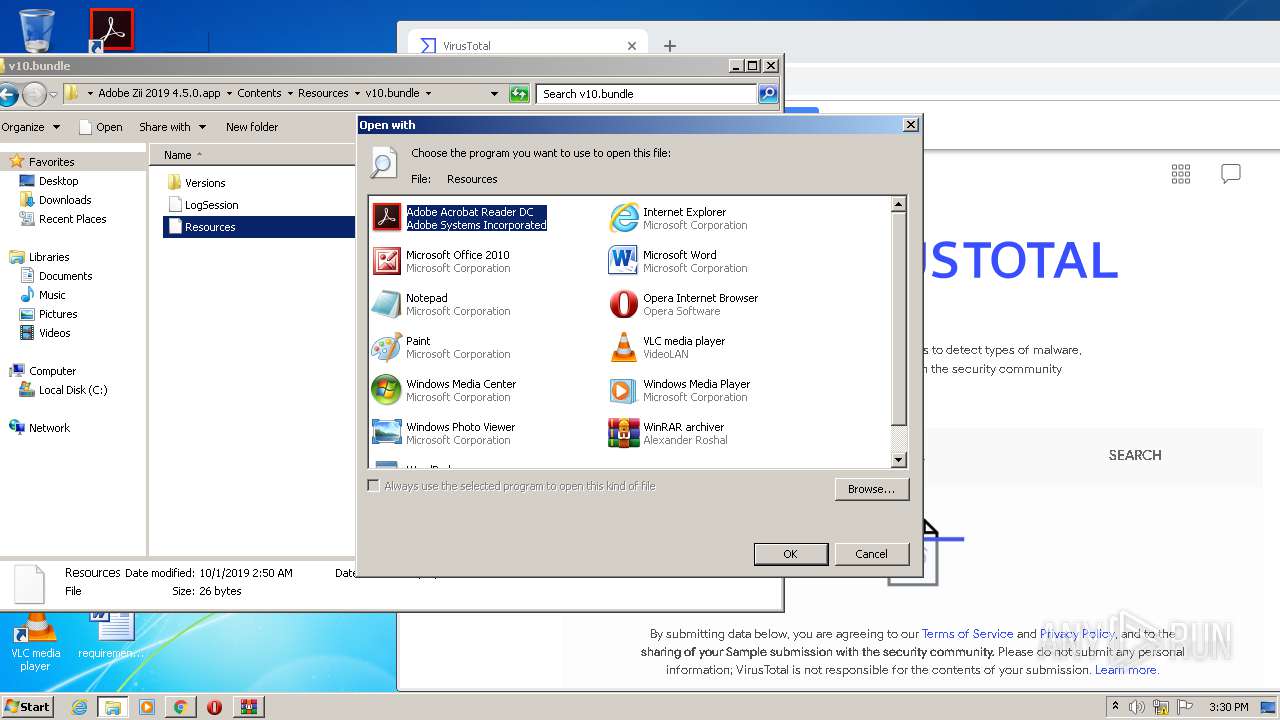This screenshot has width=1280, height=720.
Task: Open a new browser tab
Action: click(x=670, y=46)
